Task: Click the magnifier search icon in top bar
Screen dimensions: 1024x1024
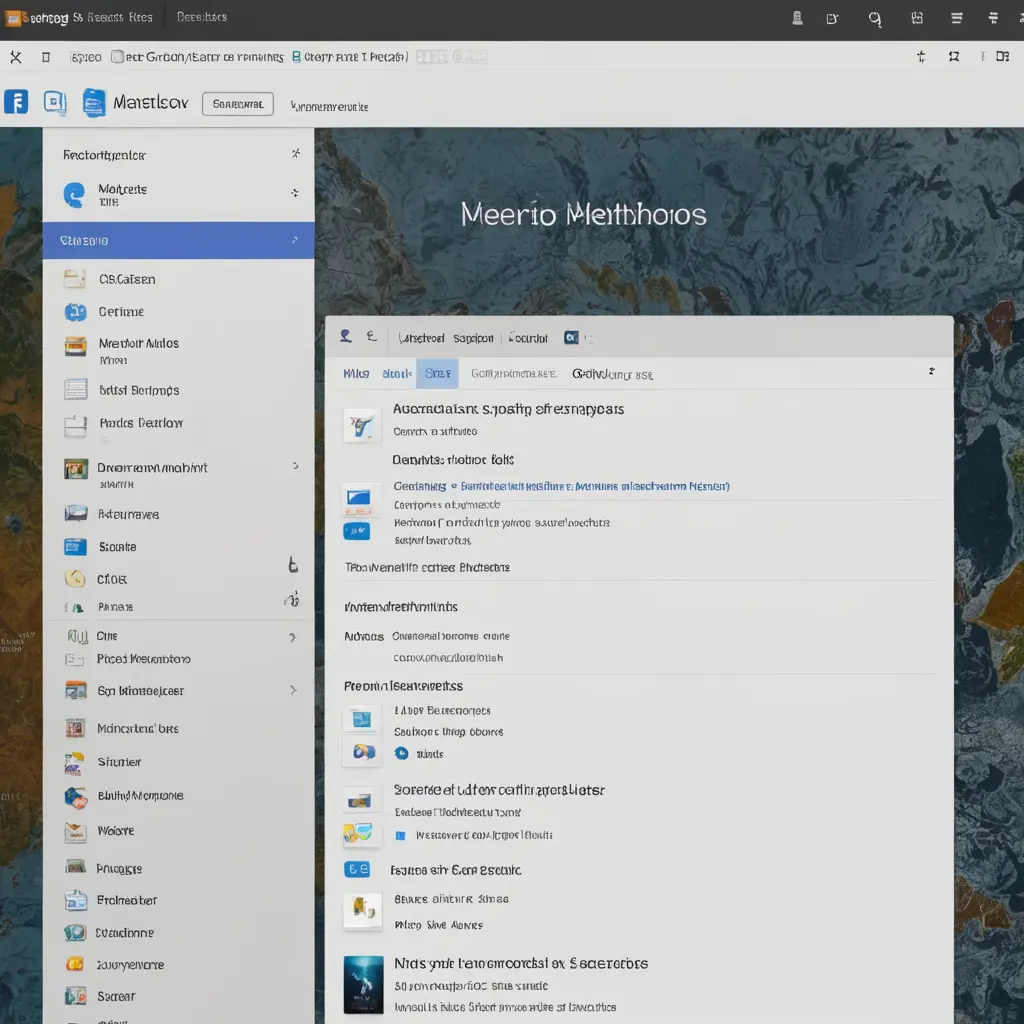Action: click(875, 18)
